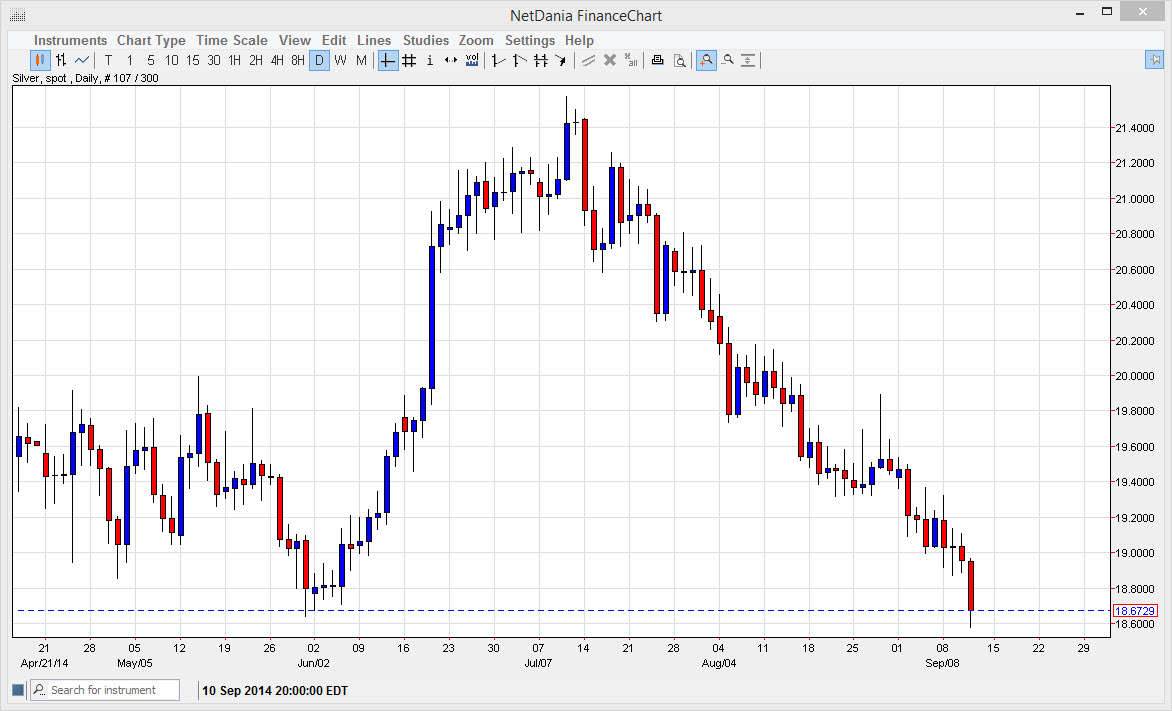Toggle the zoom in magnifier mode
1172x711 pixels.
click(706, 61)
